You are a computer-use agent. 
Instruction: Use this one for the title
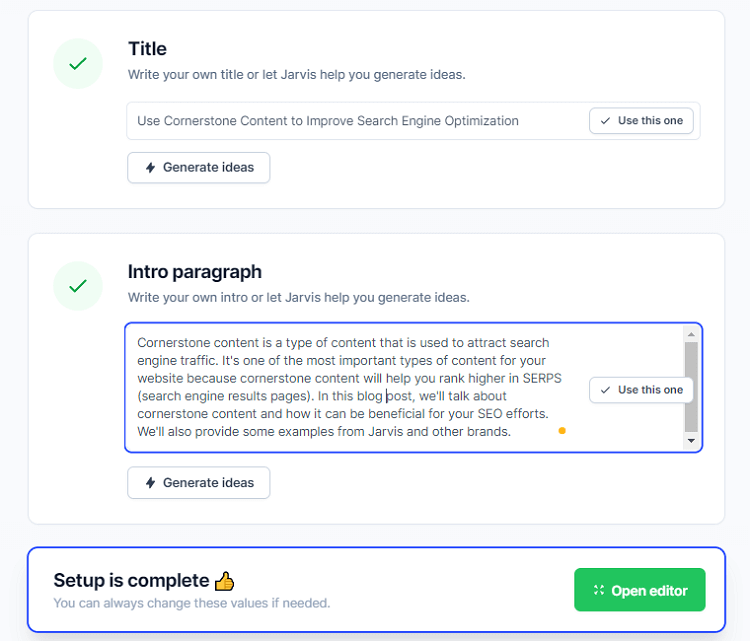pyautogui.click(x=641, y=121)
